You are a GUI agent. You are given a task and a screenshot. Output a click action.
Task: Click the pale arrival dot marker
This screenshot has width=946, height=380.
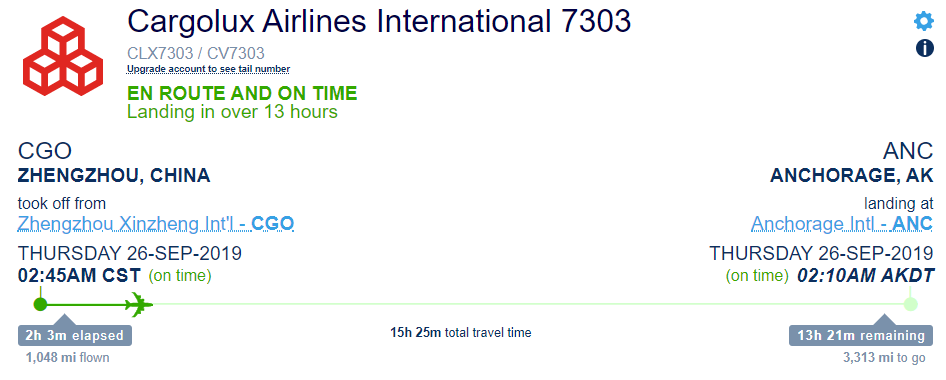[911, 304]
